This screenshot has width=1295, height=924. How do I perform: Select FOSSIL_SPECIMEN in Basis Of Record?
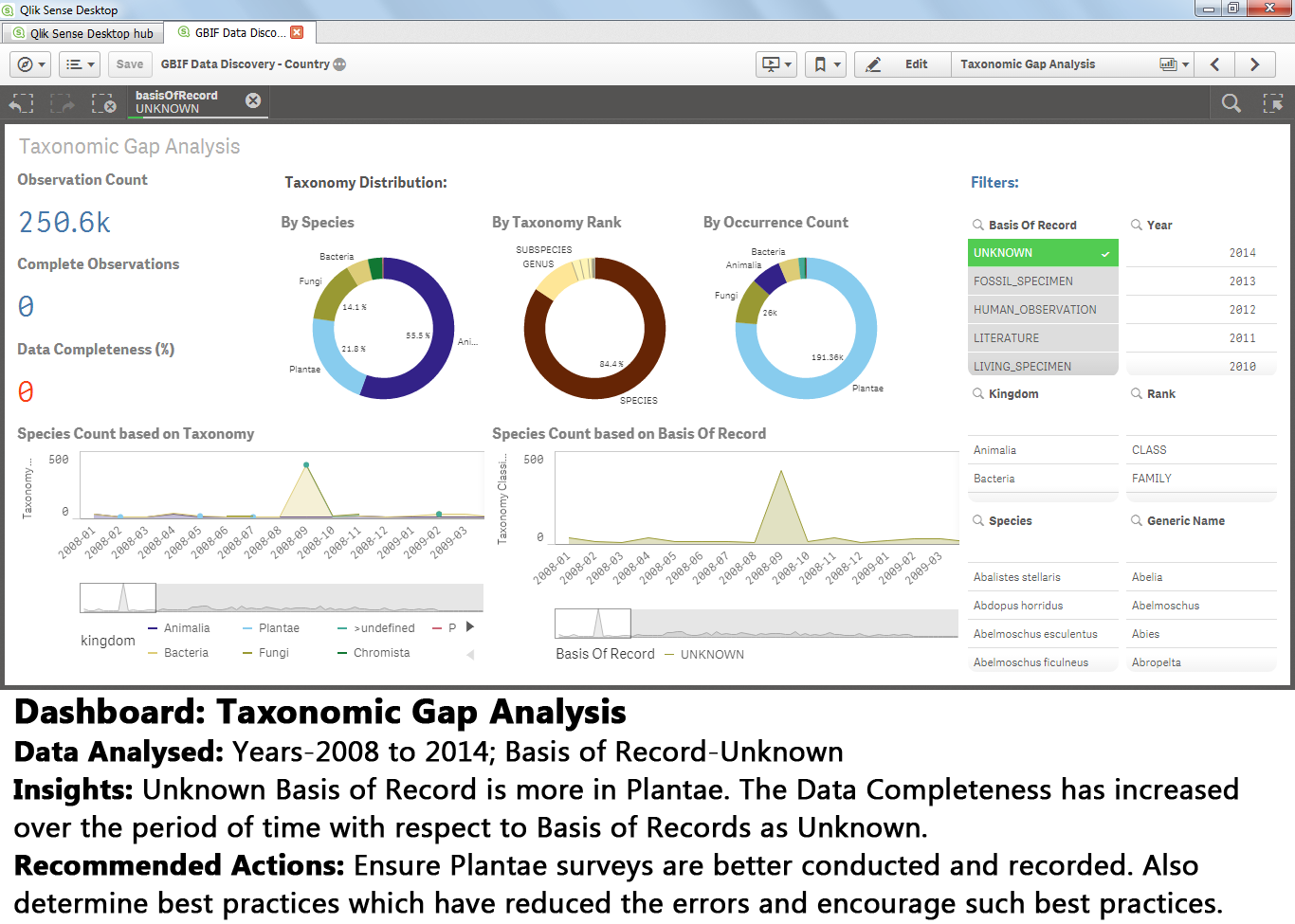[x=1043, y=281]
